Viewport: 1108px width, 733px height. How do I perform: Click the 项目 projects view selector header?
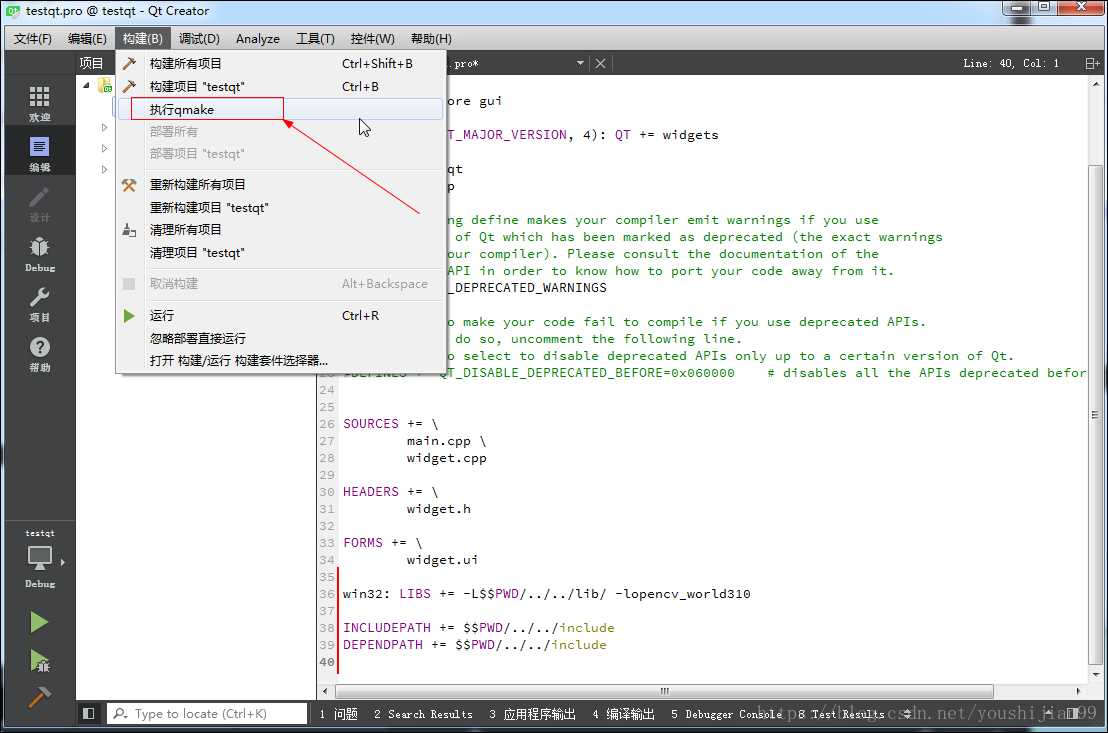tap(91, 64)
